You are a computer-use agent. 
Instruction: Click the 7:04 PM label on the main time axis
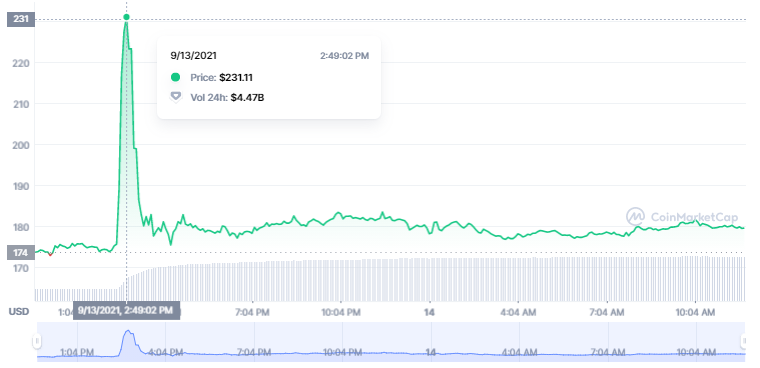[252, 312]
